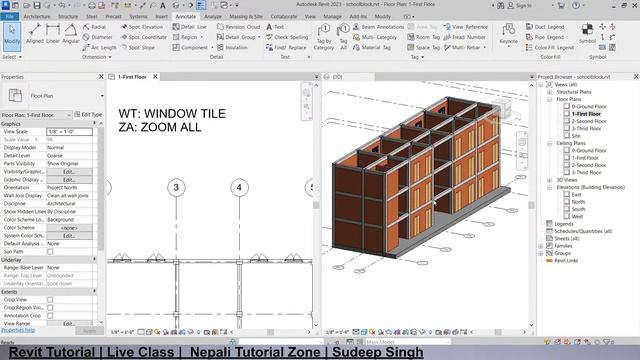
Task: Click System Color Schemes Edit button
Action: 69,236
